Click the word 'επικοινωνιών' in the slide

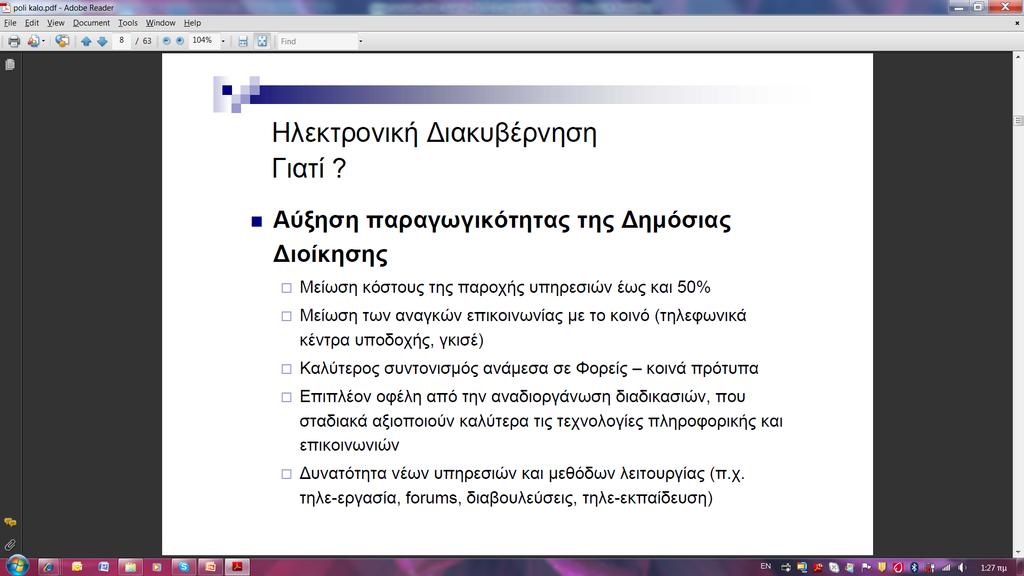point(349,445)
